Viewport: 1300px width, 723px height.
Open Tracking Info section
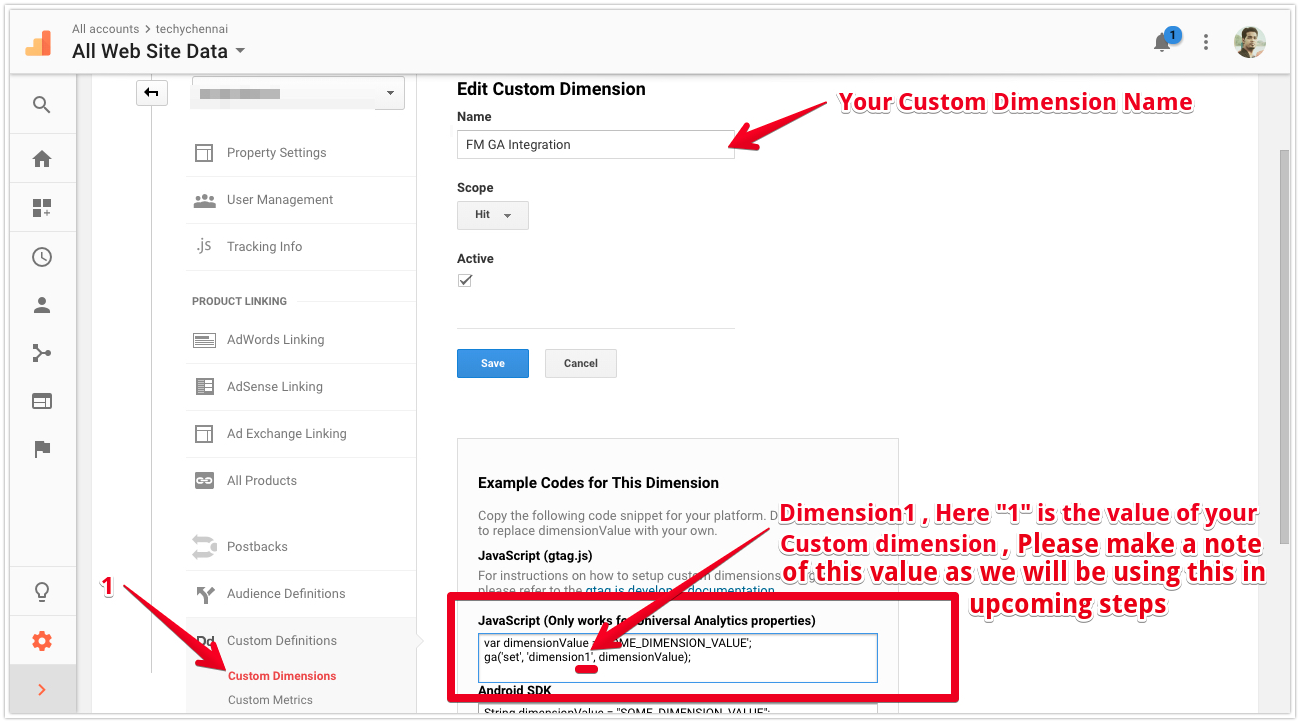264,247
